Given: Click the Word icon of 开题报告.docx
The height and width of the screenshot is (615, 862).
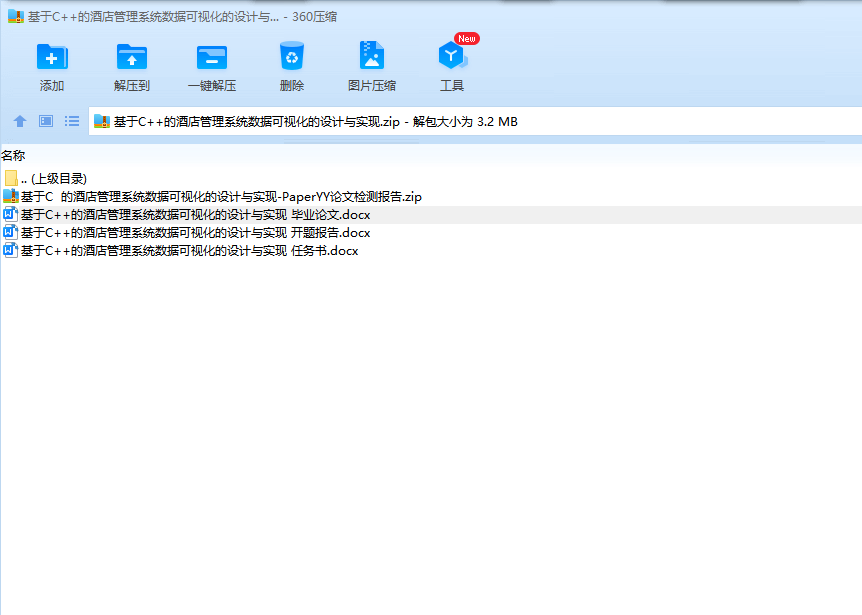Looking at the screenshot, I should coord(10,232).
